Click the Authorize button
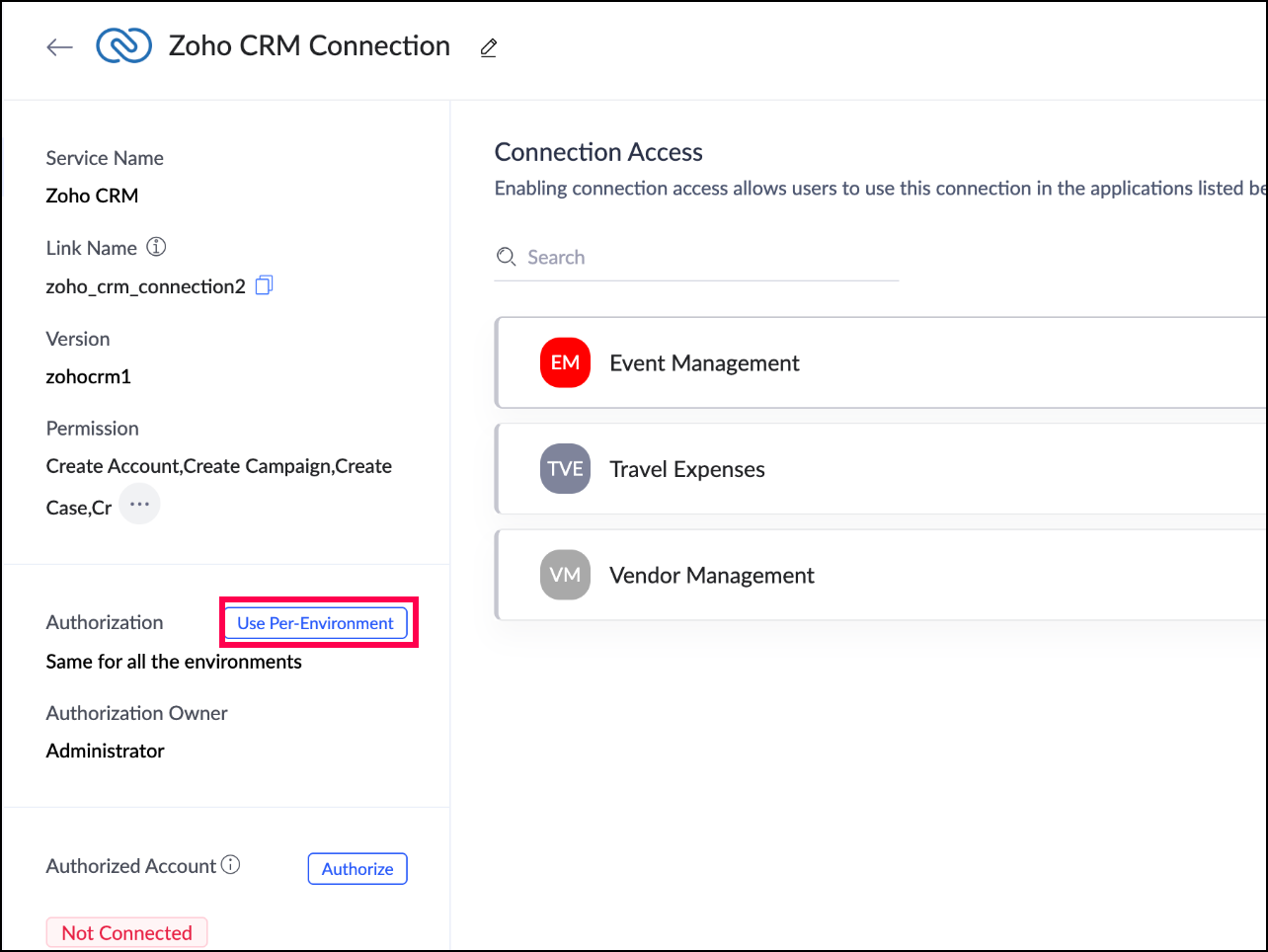 [x=357, y=869]
